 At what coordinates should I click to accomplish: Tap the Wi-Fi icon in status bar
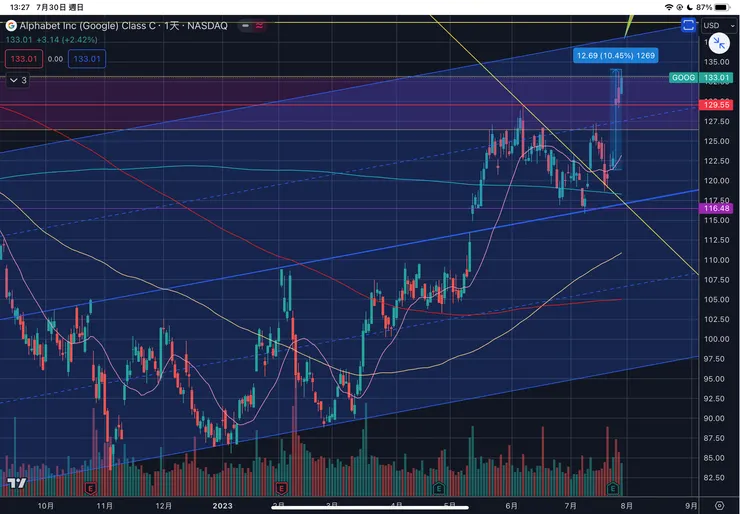(x=669, y=7)
